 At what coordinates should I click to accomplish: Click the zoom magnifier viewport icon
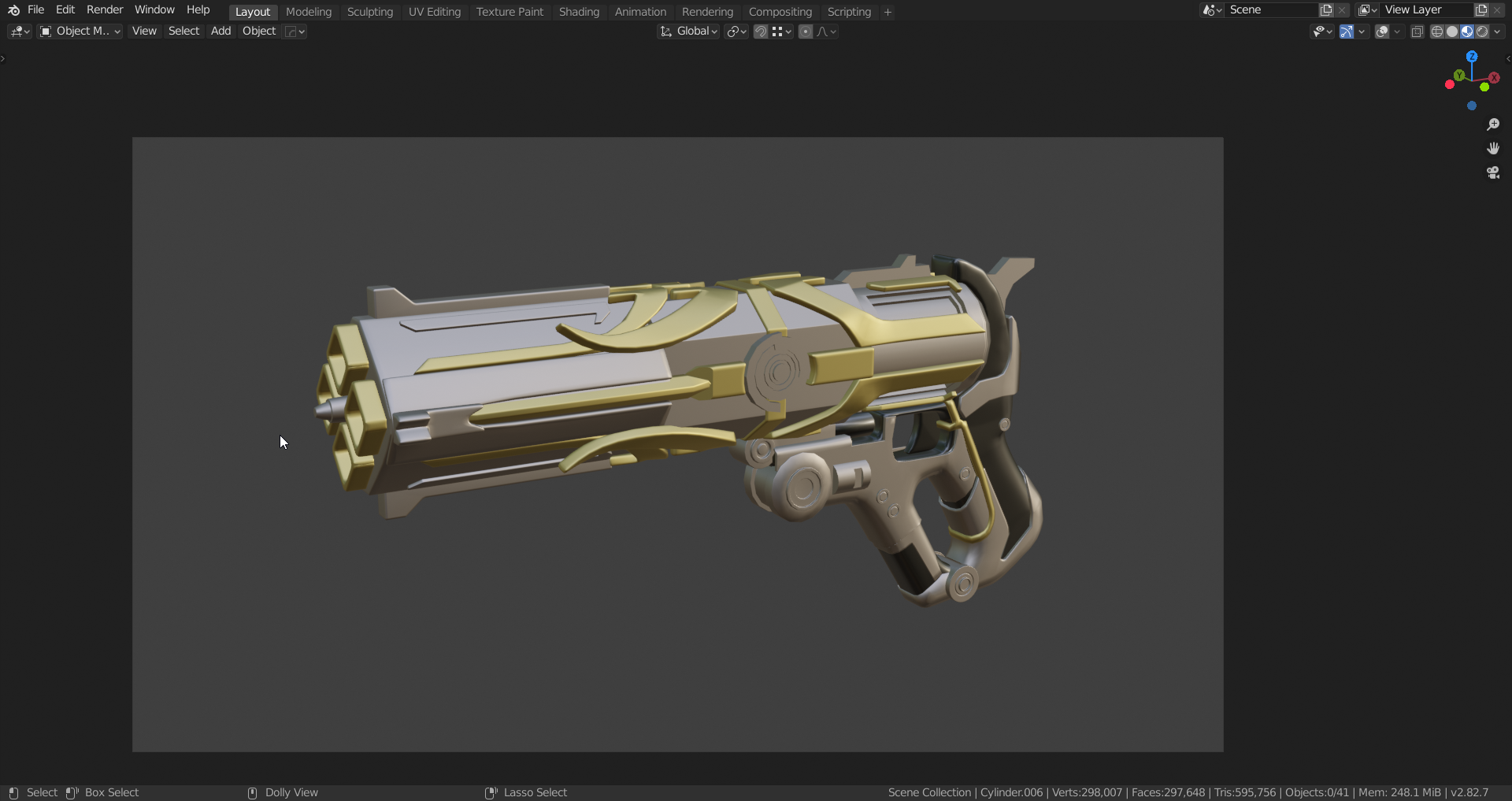click(1492, 124)
